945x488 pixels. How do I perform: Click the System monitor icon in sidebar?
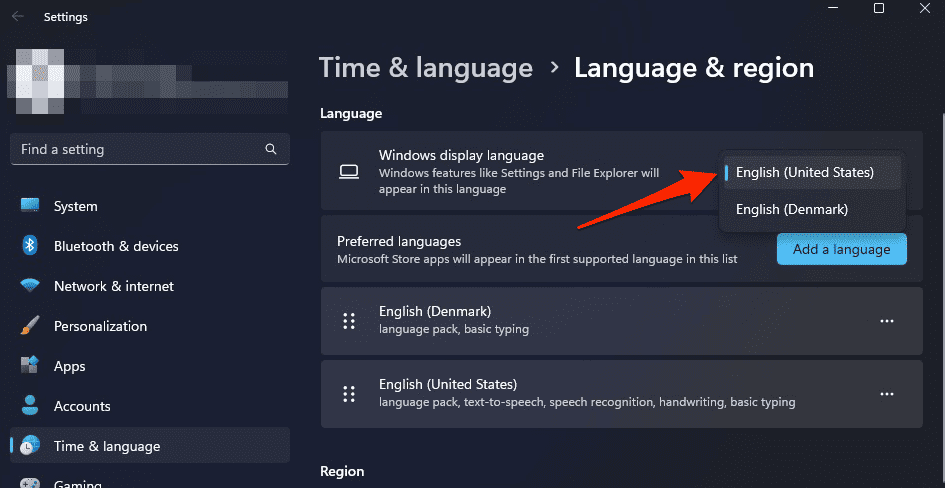(x=30, y=206)
